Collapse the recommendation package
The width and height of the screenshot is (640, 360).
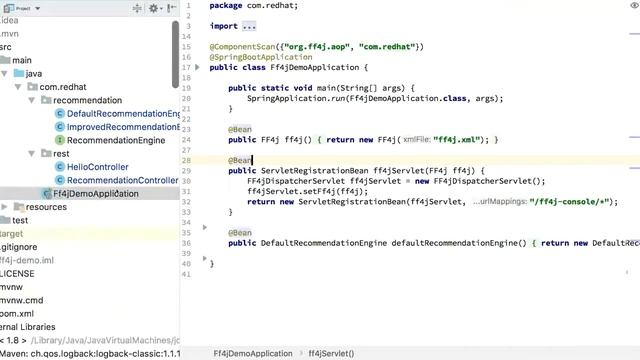pos(31,100)
